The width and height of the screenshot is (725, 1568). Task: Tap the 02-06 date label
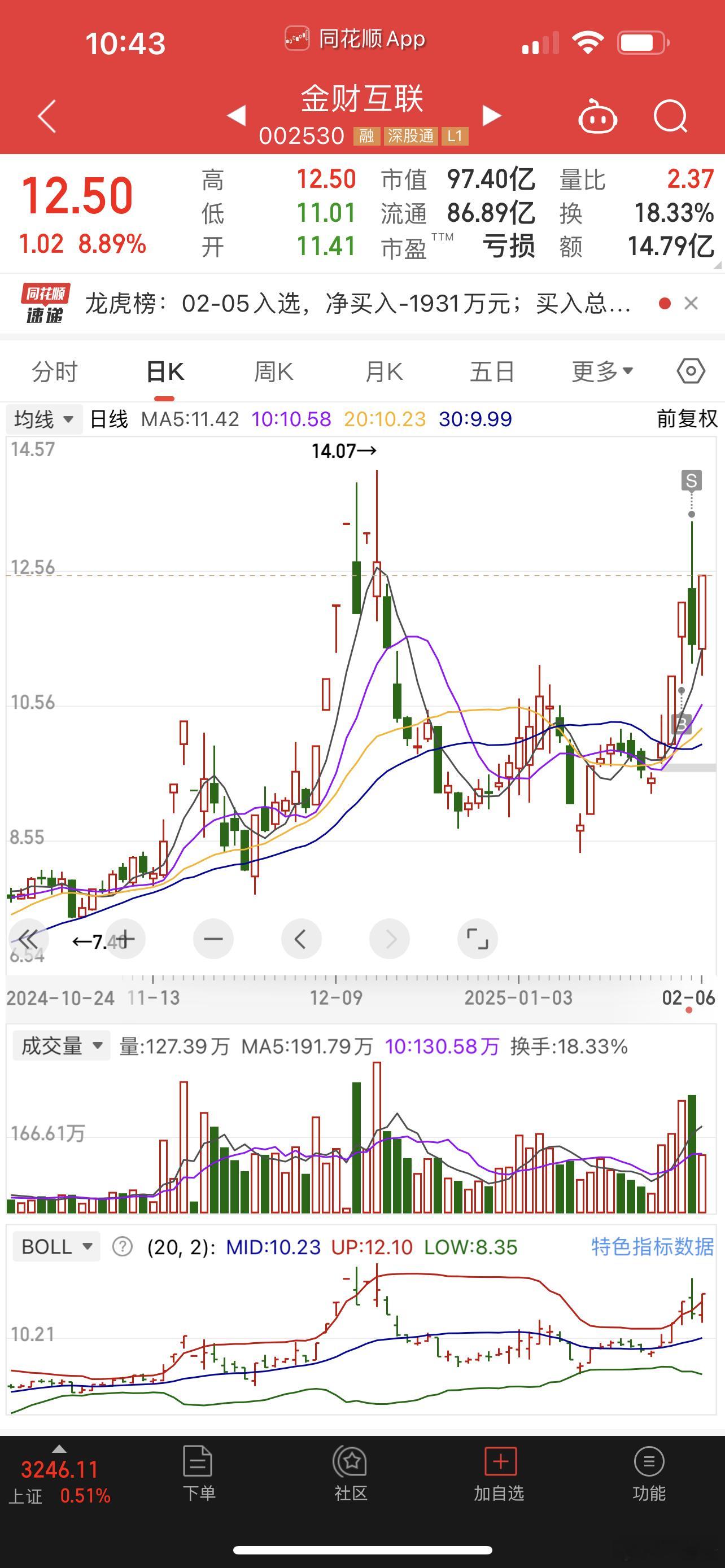[688, 998]
